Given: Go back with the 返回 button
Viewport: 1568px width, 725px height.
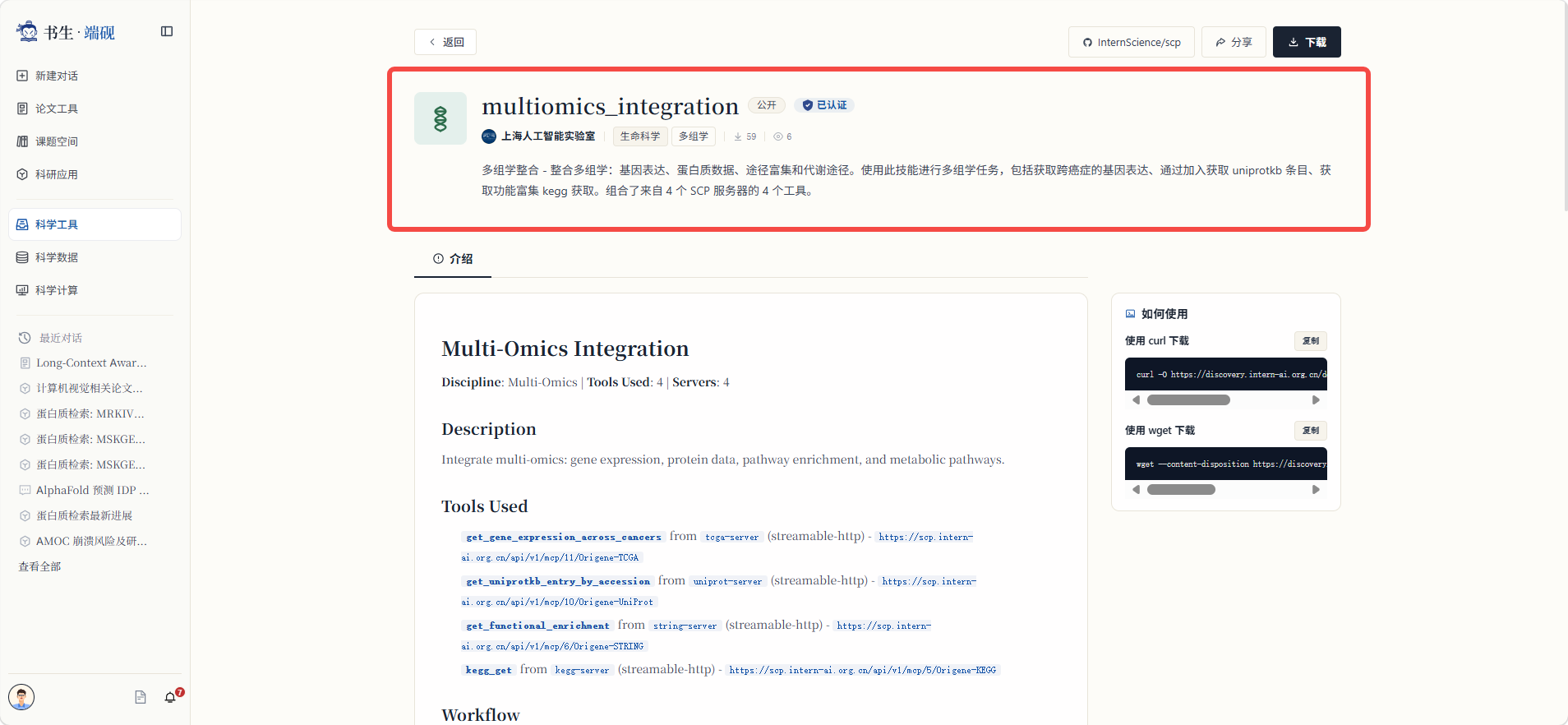Looking at the screenshot, I should pyautogui.click(x=445, y=42).
